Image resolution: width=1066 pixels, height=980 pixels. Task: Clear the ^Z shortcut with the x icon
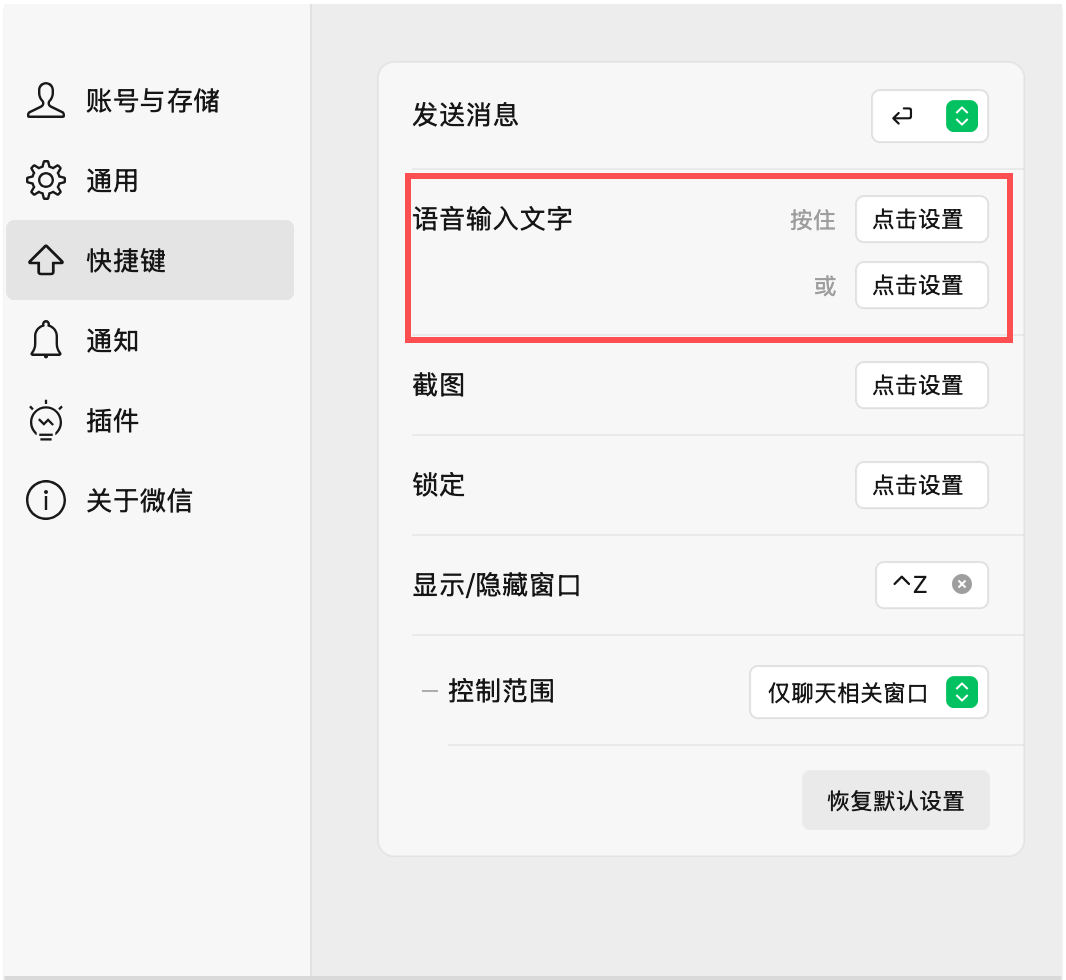click(x=961, y=585)
